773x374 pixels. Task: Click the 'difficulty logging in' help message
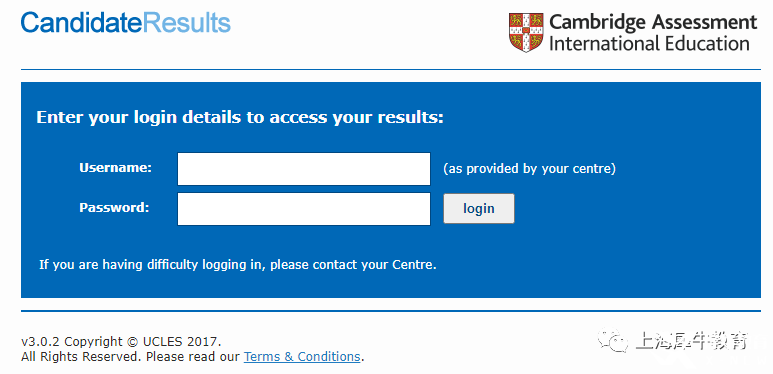238,265
